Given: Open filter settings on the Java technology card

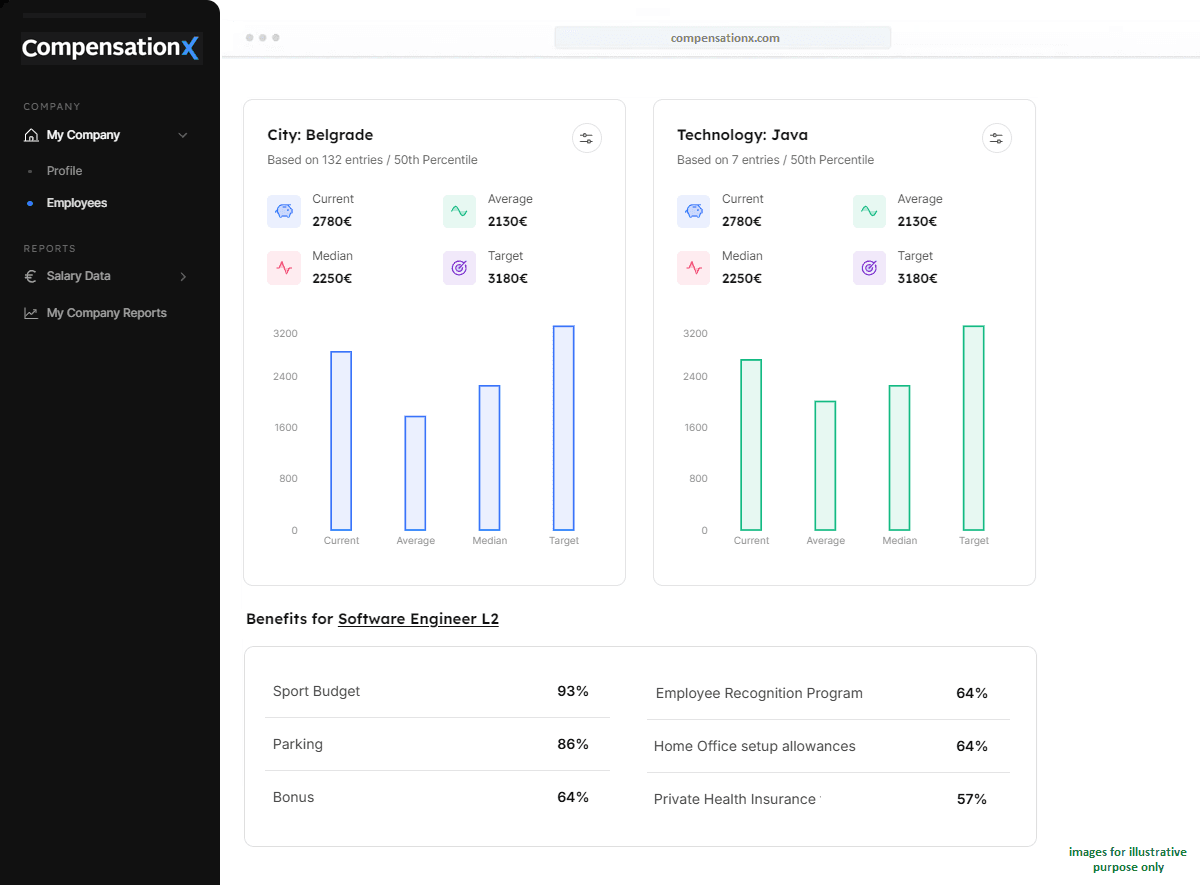Looking at the screenshot, I should (996, 138).
